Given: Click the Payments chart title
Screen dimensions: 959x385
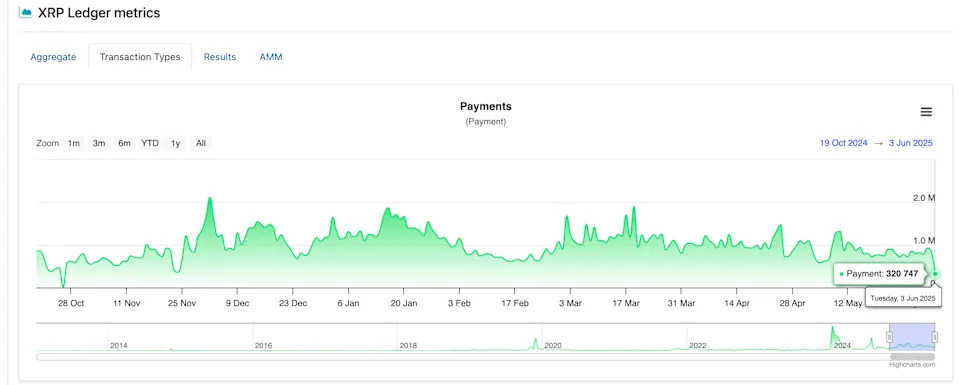Looking at the screenshot, I should pyautogui.click(x=486, y=107).
